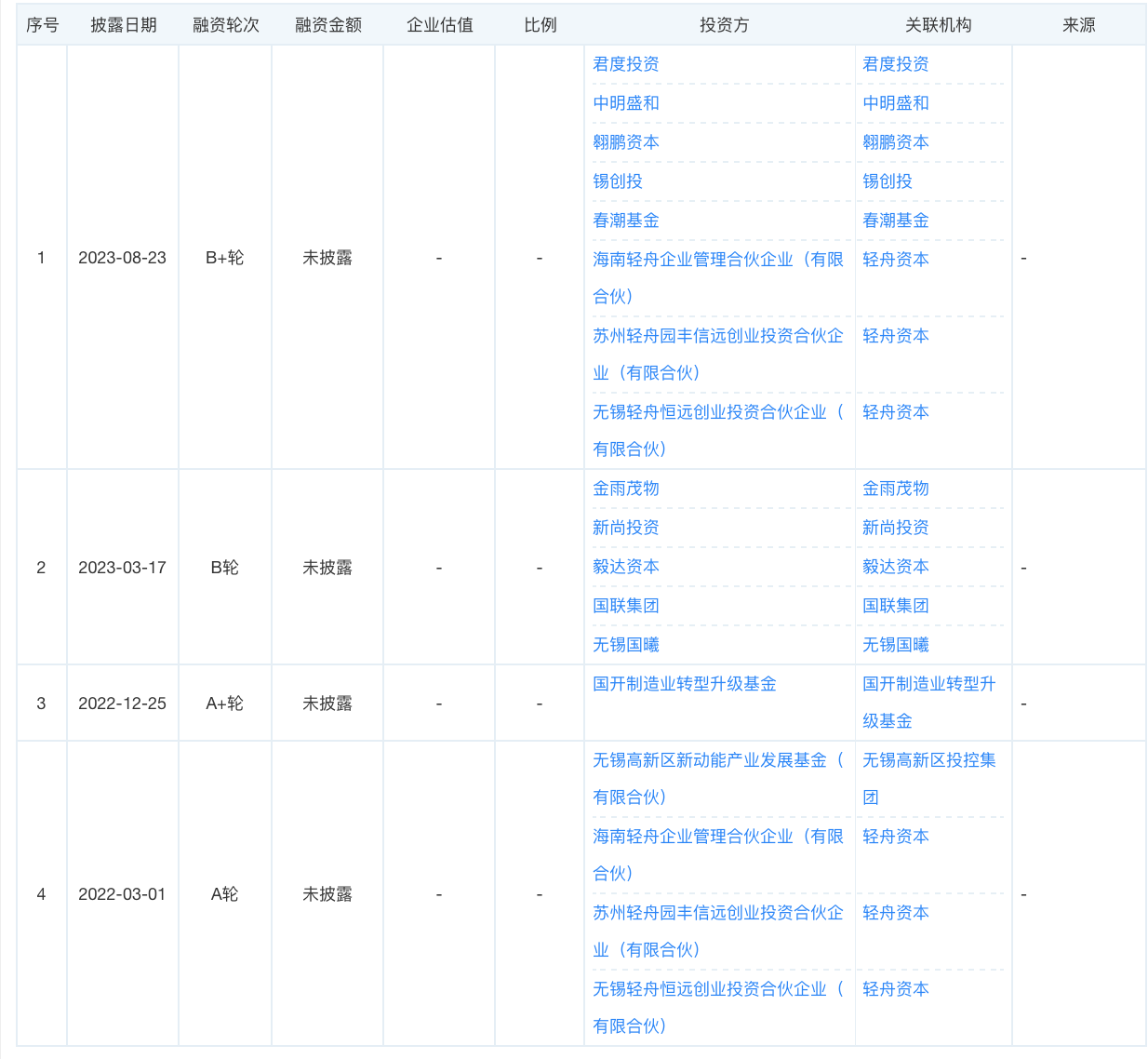Click 苏州轻舟园丰信远创业投资合伙企业 in the A轮 row
Screen dimensions: 1148x1059
coord(718,932)
